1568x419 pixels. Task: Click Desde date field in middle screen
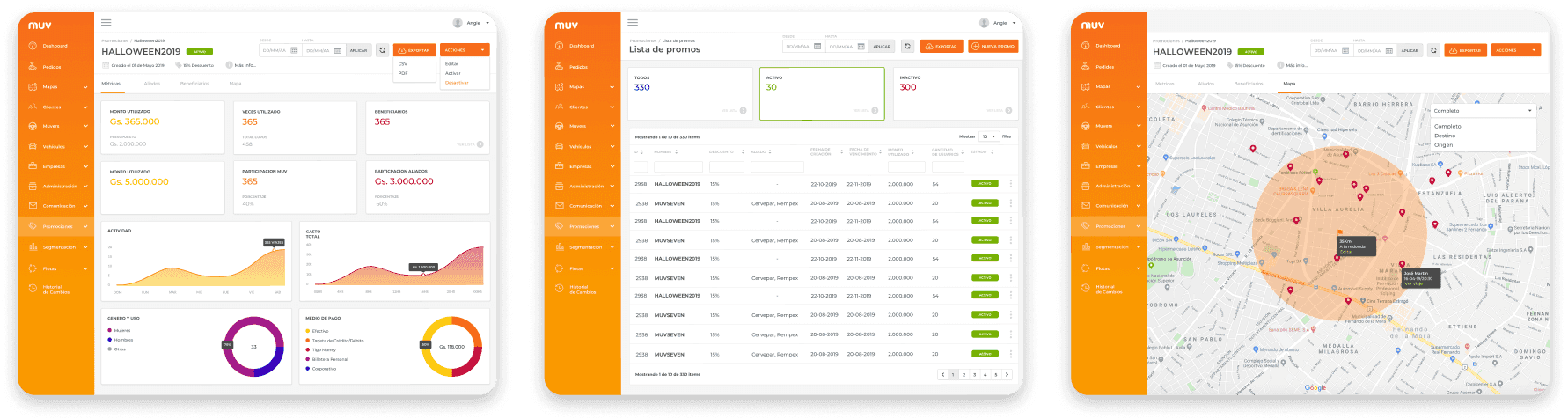tap(802, 46)
